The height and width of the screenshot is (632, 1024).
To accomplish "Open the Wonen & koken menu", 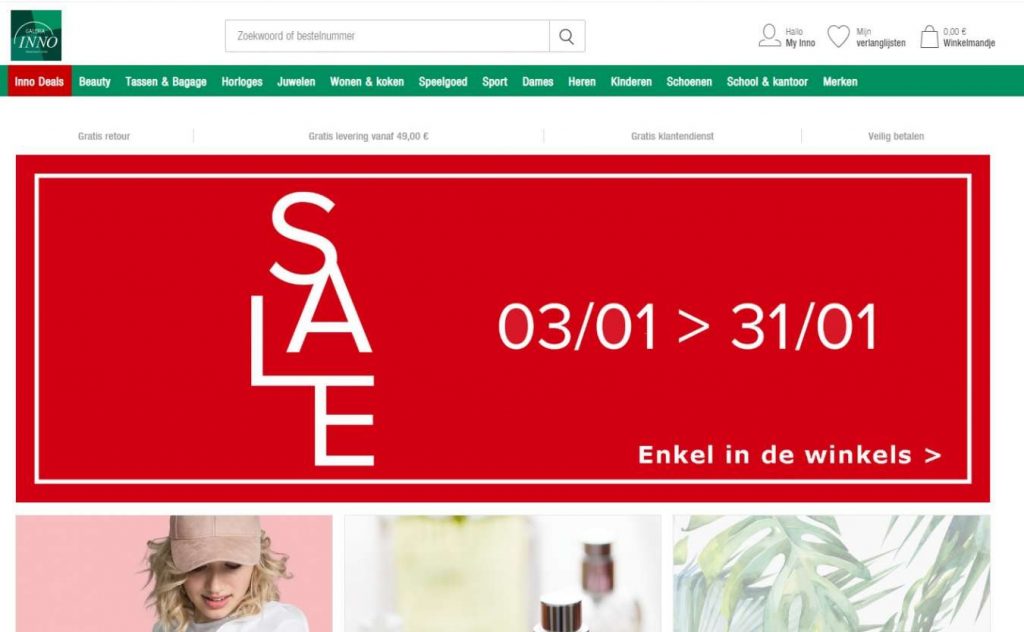I will point(367,82).
